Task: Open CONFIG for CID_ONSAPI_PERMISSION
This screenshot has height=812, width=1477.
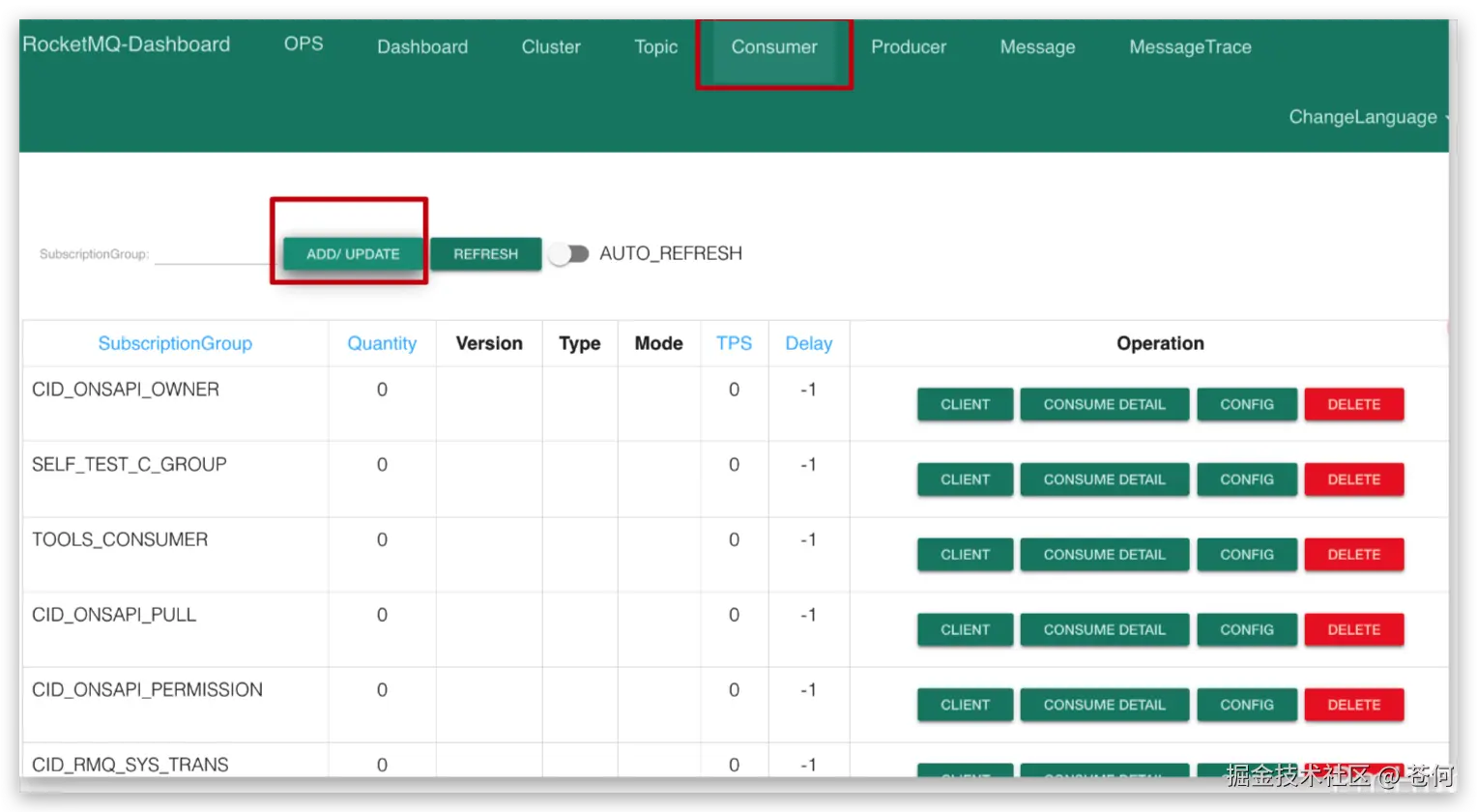Action: pyautogui.click(x=1247, y=705)
